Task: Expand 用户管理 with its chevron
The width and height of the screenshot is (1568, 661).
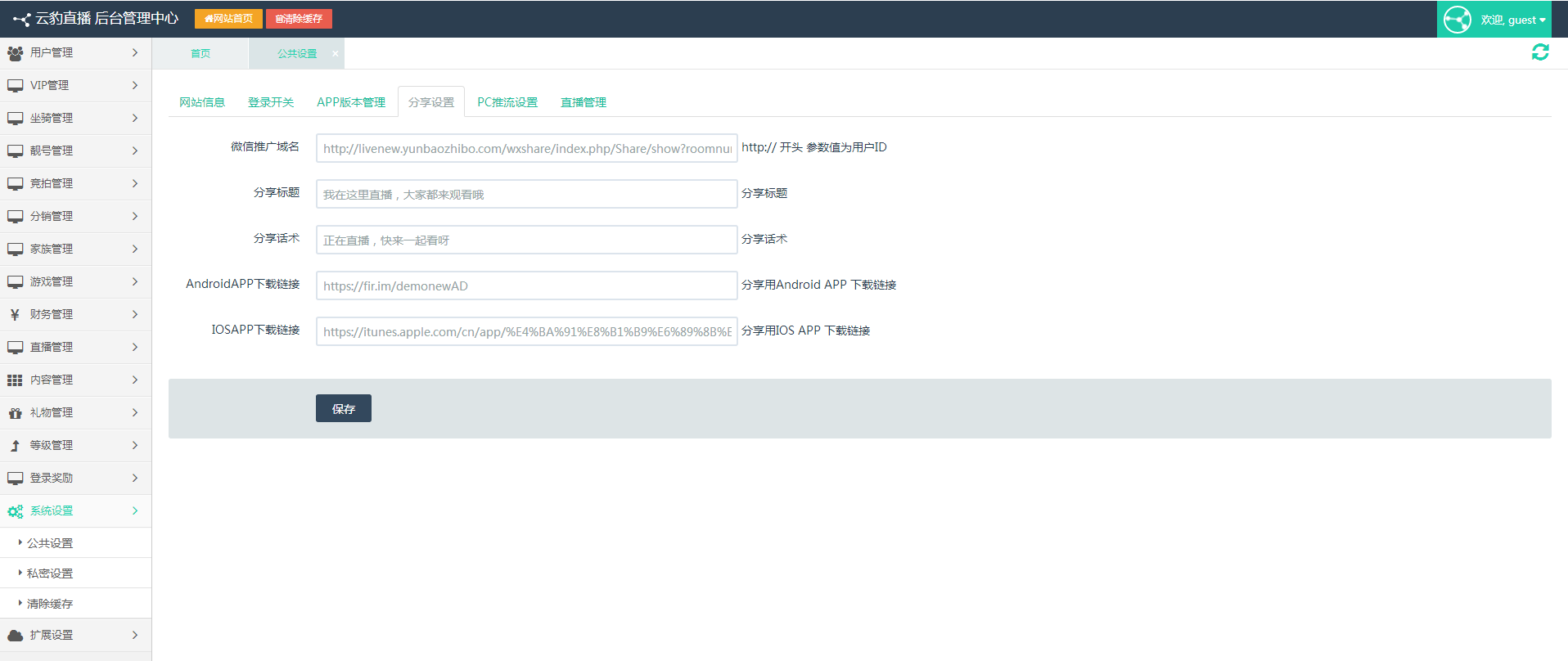Action: click(x=135, y=52)
